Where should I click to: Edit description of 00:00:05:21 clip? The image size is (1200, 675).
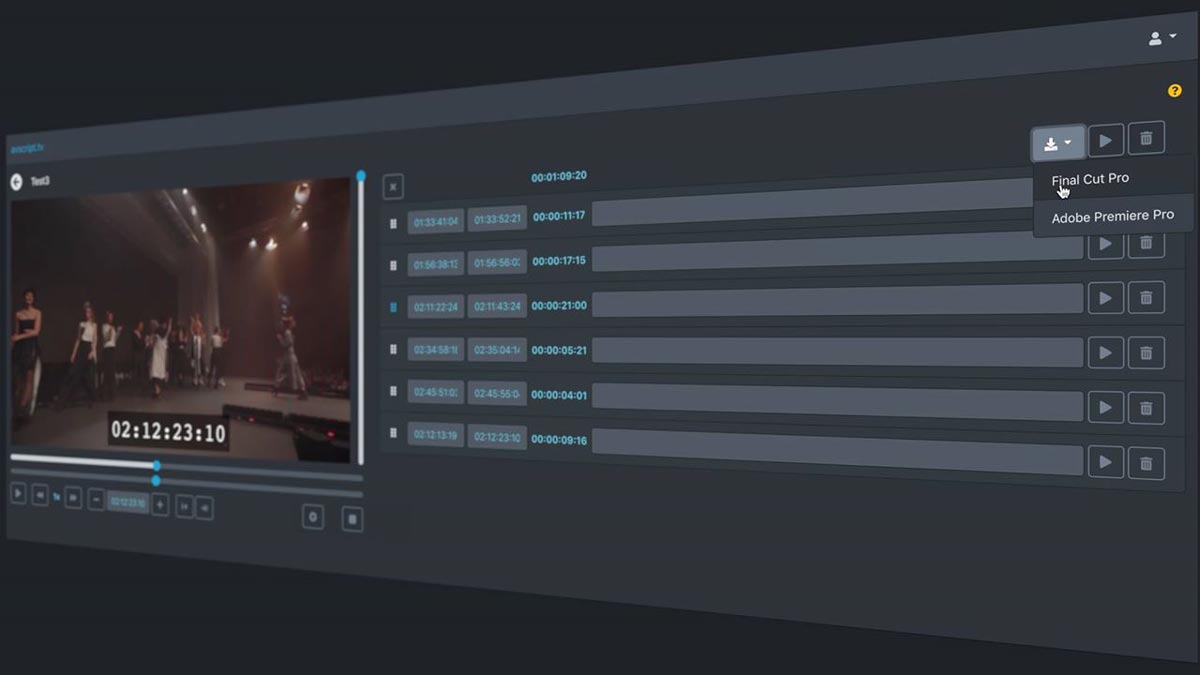point(838,351)
